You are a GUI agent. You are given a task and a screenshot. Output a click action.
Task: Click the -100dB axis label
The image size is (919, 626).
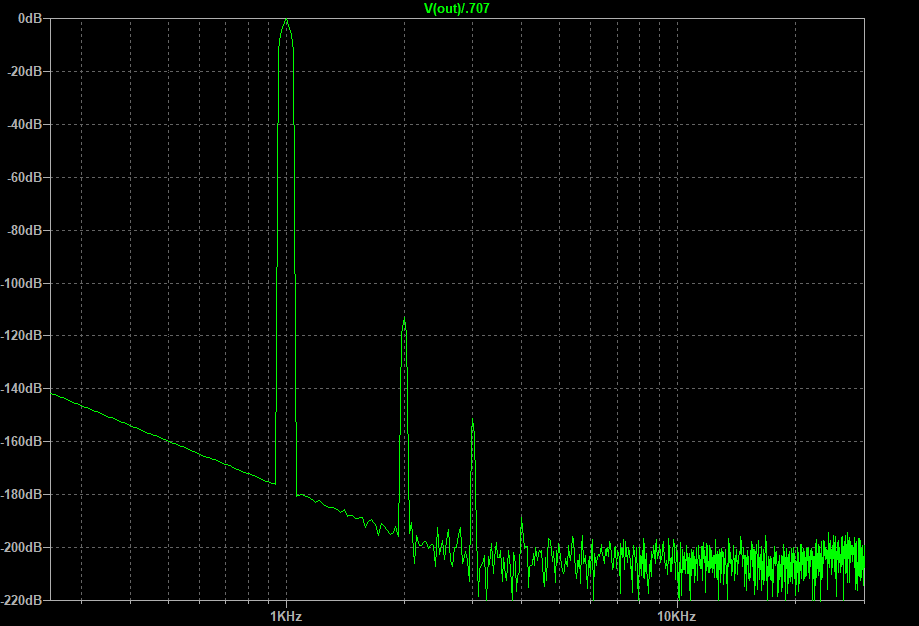coord(22,283)
